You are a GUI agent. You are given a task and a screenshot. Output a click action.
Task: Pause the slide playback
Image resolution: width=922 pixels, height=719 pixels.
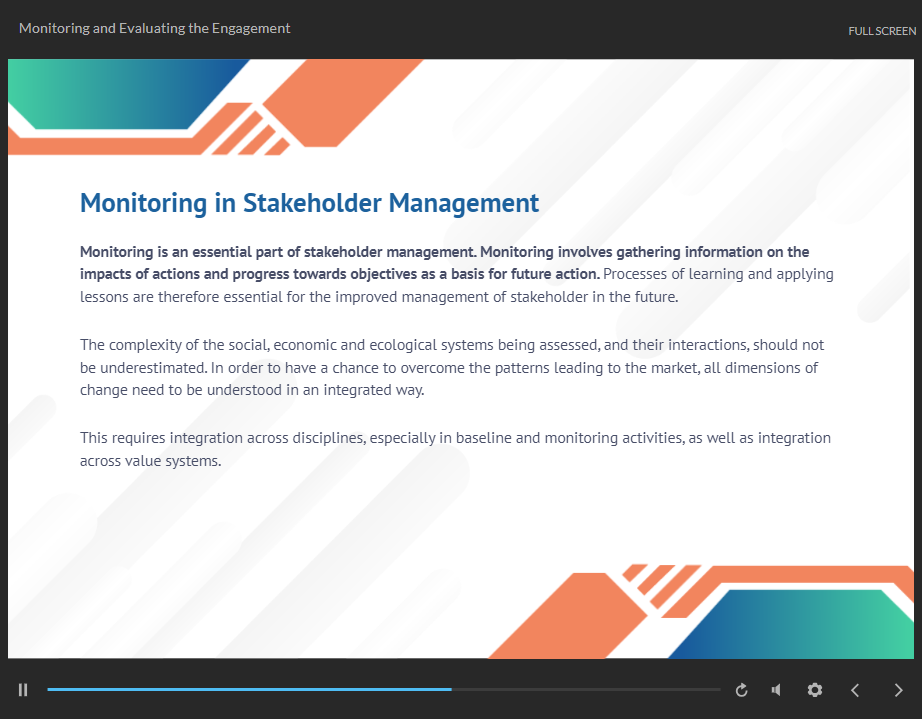(x=23, y=690)
